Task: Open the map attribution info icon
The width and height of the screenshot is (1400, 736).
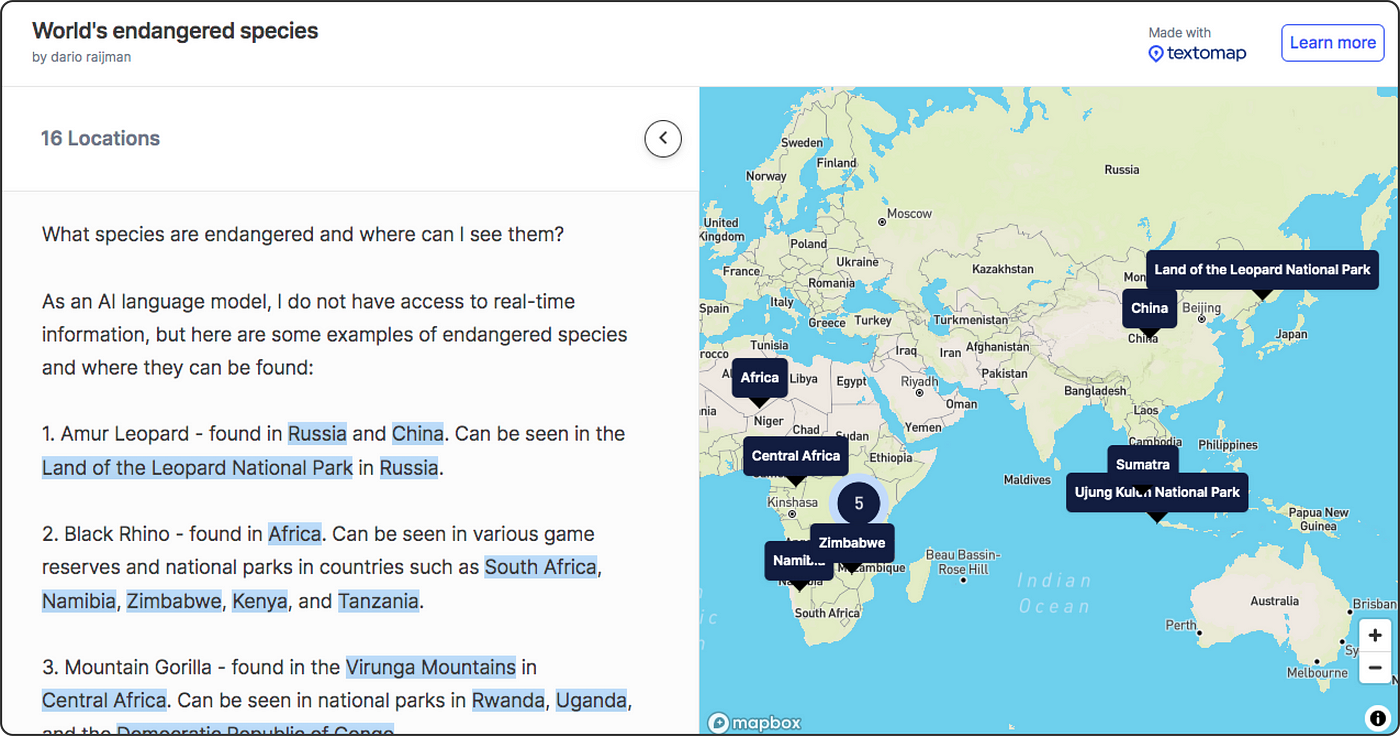Action: pos(1376,717)
